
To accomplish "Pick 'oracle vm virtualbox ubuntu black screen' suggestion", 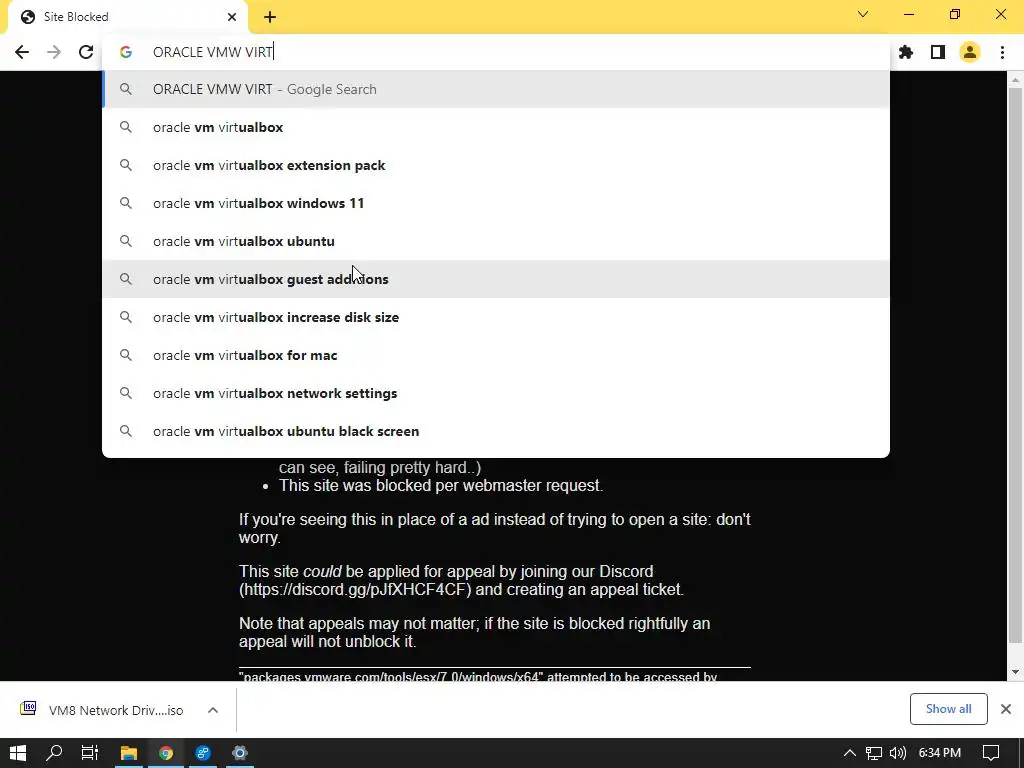I will point(496,431).
